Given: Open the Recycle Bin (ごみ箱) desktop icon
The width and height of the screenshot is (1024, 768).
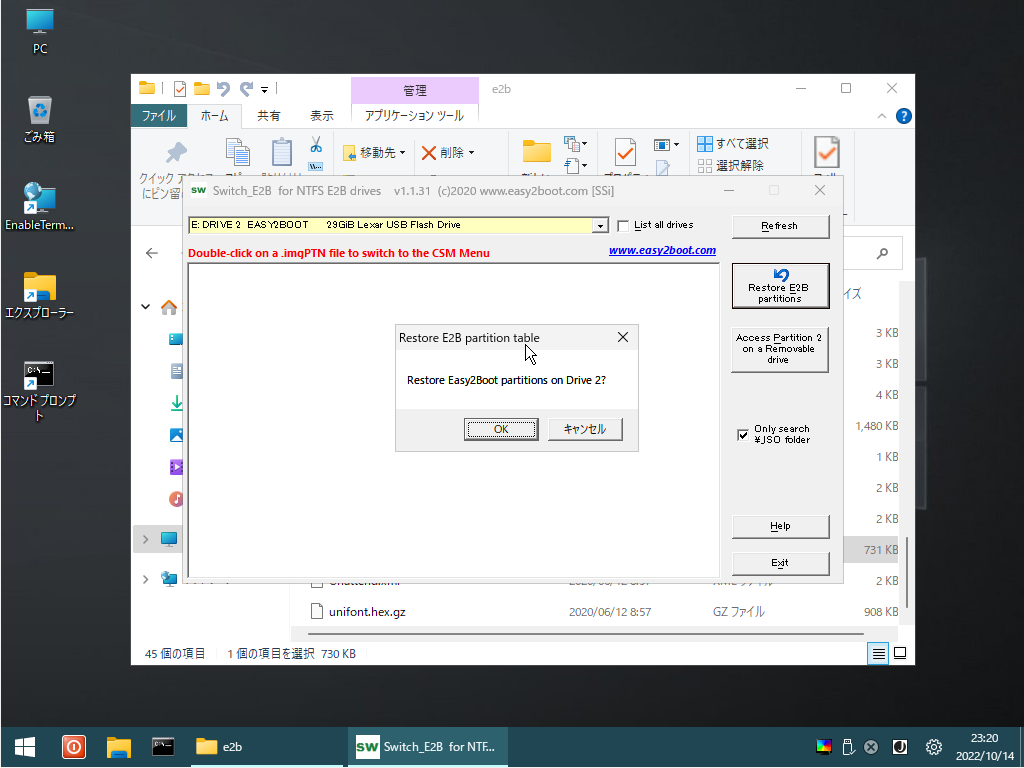Looking at the screenshot, I should coord(39,119).
